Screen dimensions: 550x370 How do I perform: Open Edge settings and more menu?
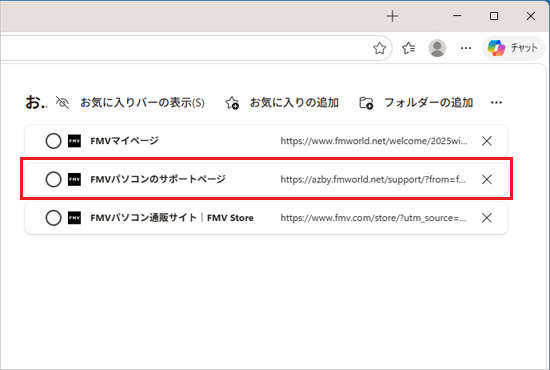(466, 48)
